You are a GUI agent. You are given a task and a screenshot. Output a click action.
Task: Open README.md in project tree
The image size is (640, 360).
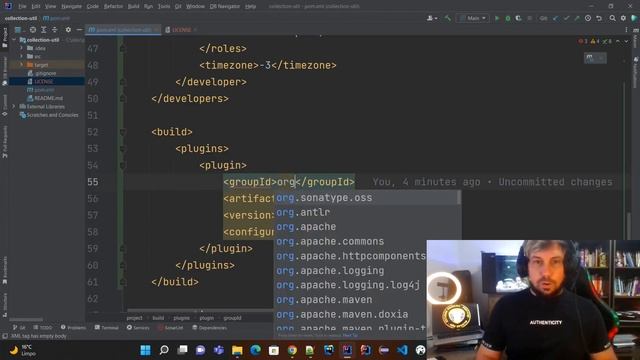click(45, 98)
